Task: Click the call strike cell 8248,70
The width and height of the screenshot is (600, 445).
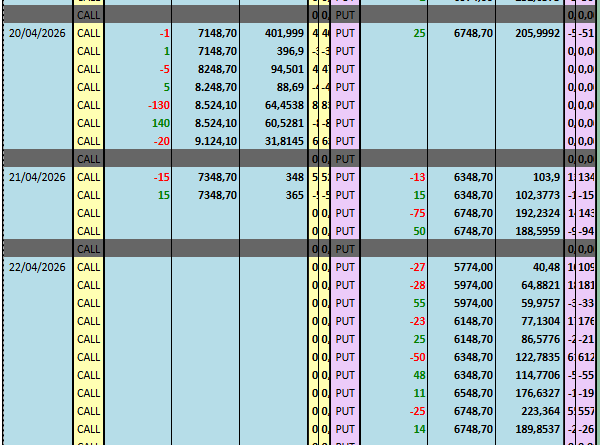Action: point(205,69)
